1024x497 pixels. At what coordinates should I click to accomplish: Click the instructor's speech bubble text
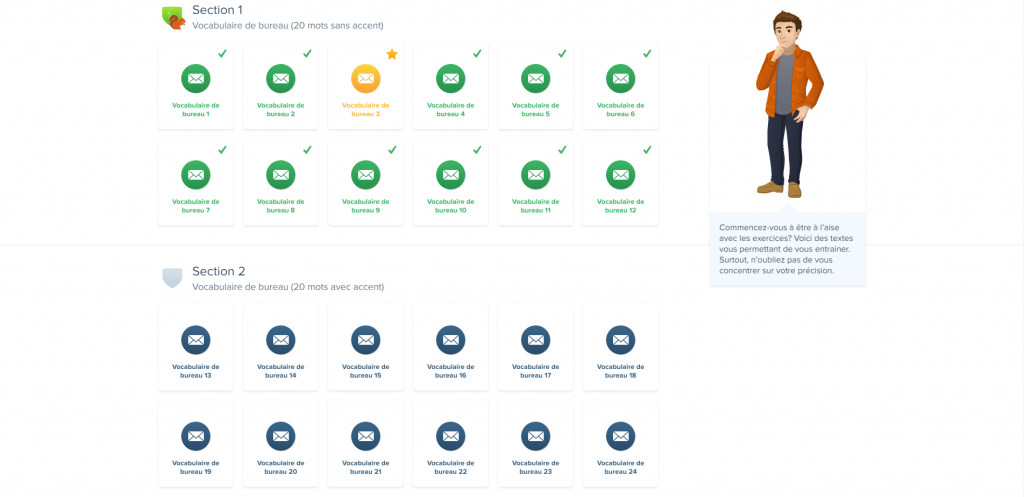(787, 249)
